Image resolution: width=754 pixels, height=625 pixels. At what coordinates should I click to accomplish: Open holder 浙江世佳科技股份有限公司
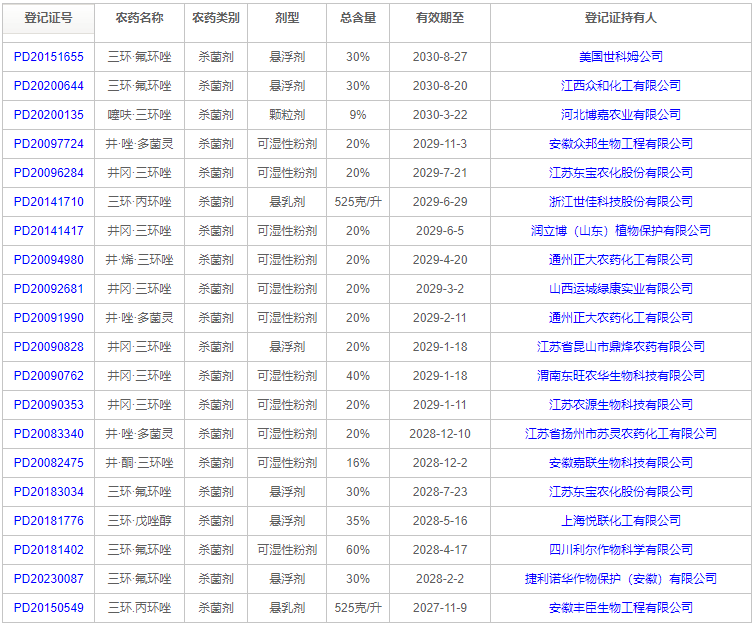pos(621,202)
